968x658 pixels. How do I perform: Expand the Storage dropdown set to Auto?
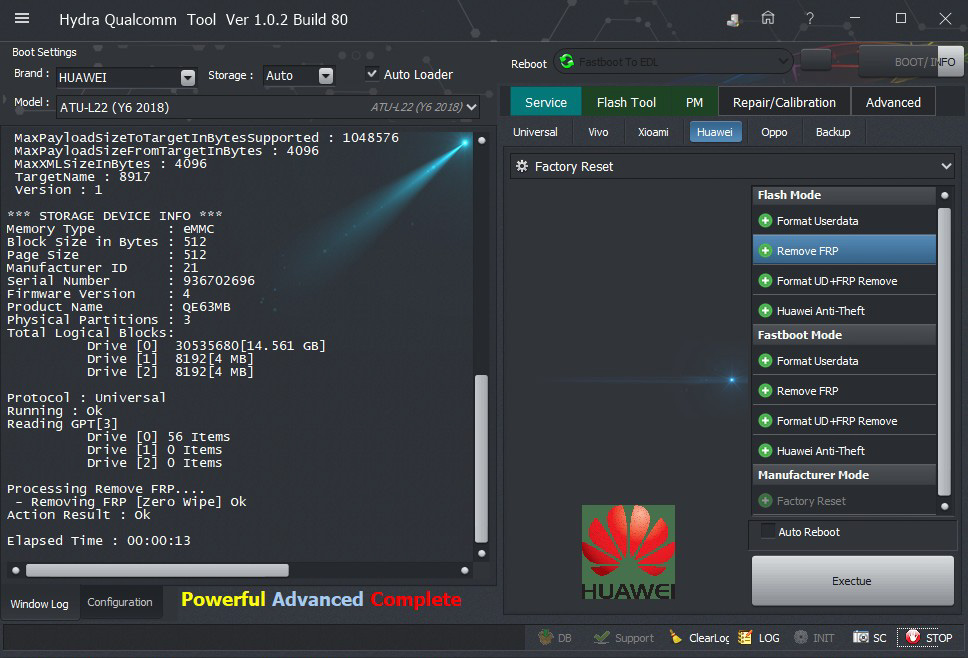pos(325,76)
